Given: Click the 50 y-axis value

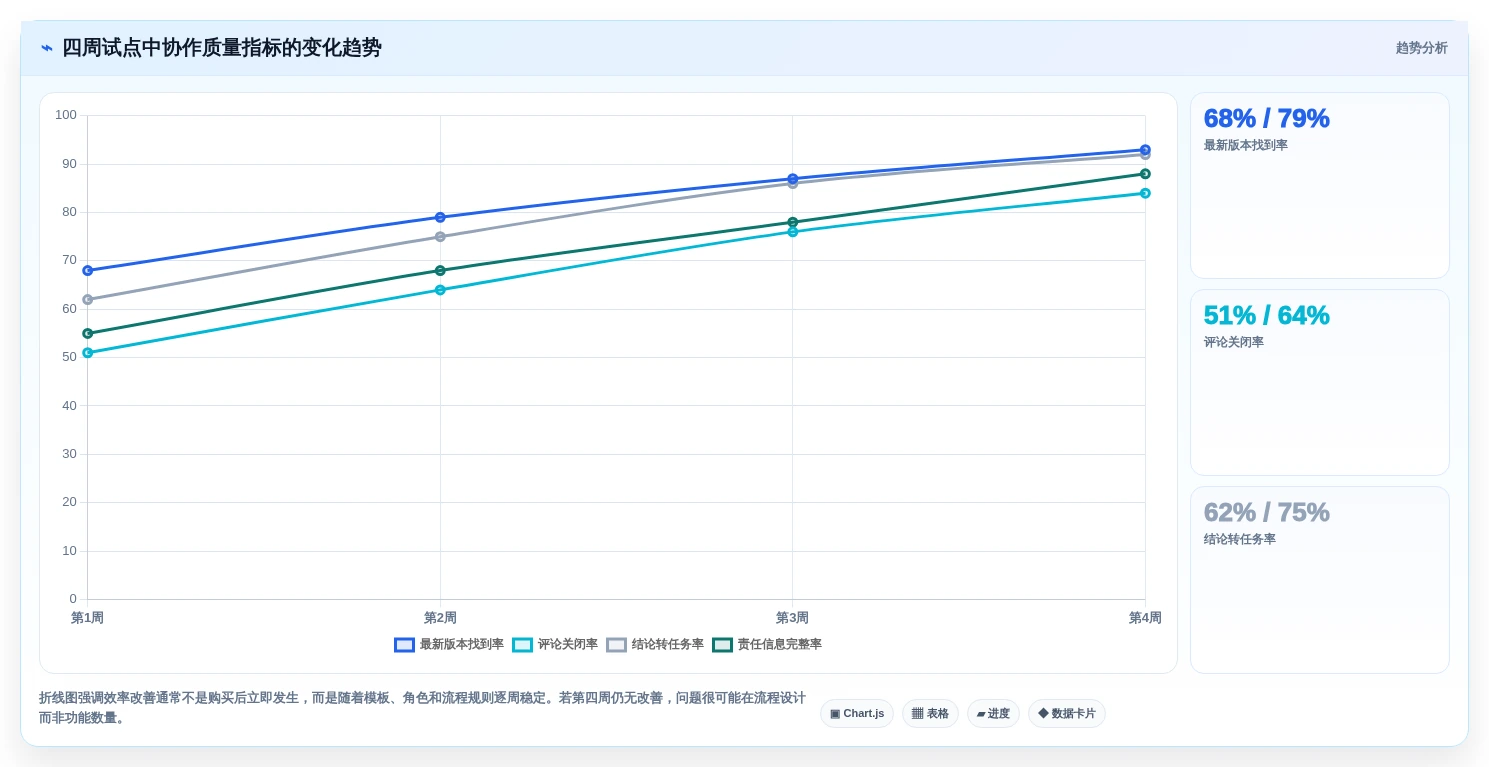Looking at the screenshot, I should [69, 357].
